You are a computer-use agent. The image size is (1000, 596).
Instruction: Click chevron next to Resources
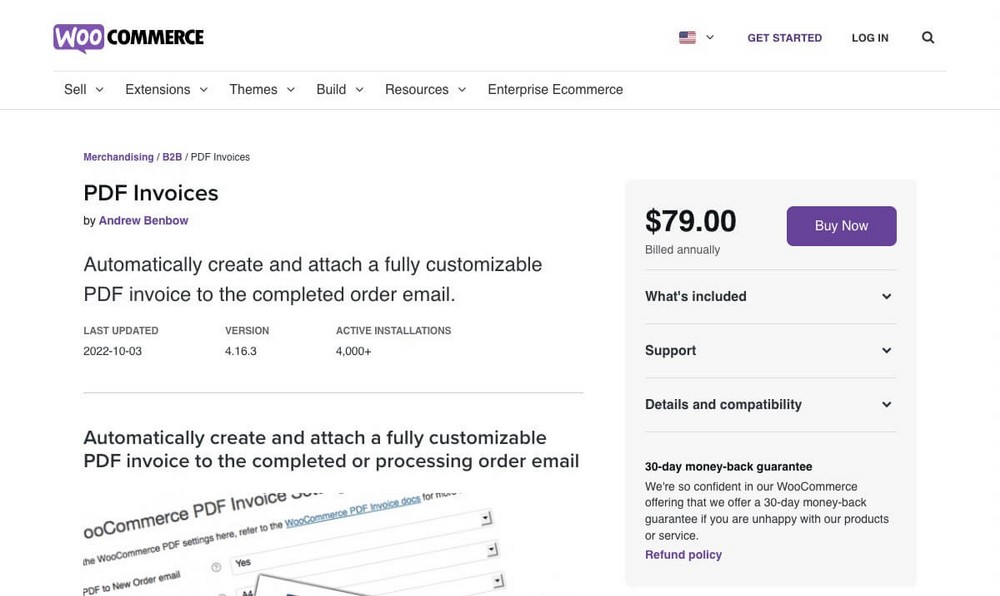[x=462, y=90]
